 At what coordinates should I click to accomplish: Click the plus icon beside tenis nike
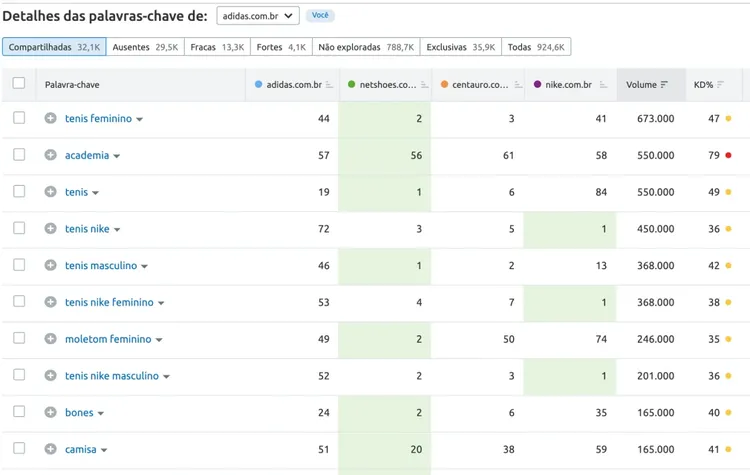pyautogui.click(x=50, y=228)
